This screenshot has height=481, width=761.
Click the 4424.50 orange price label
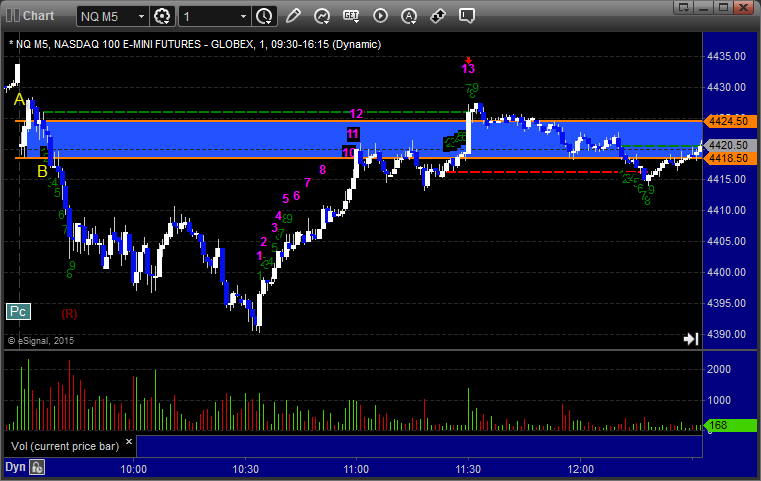pos(730,121)
